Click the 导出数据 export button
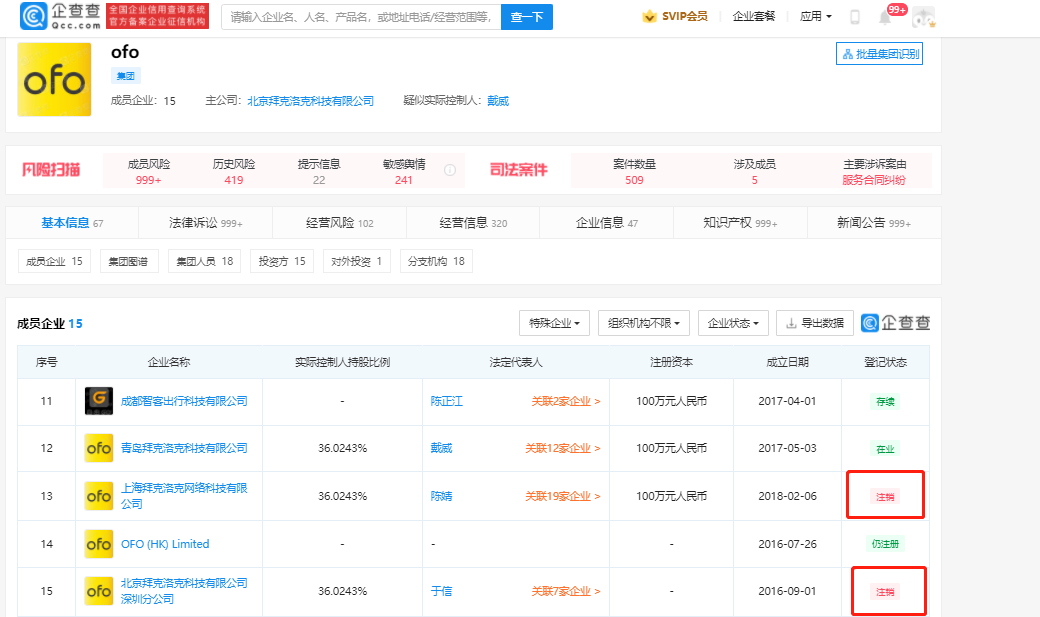 click(814, 323)
